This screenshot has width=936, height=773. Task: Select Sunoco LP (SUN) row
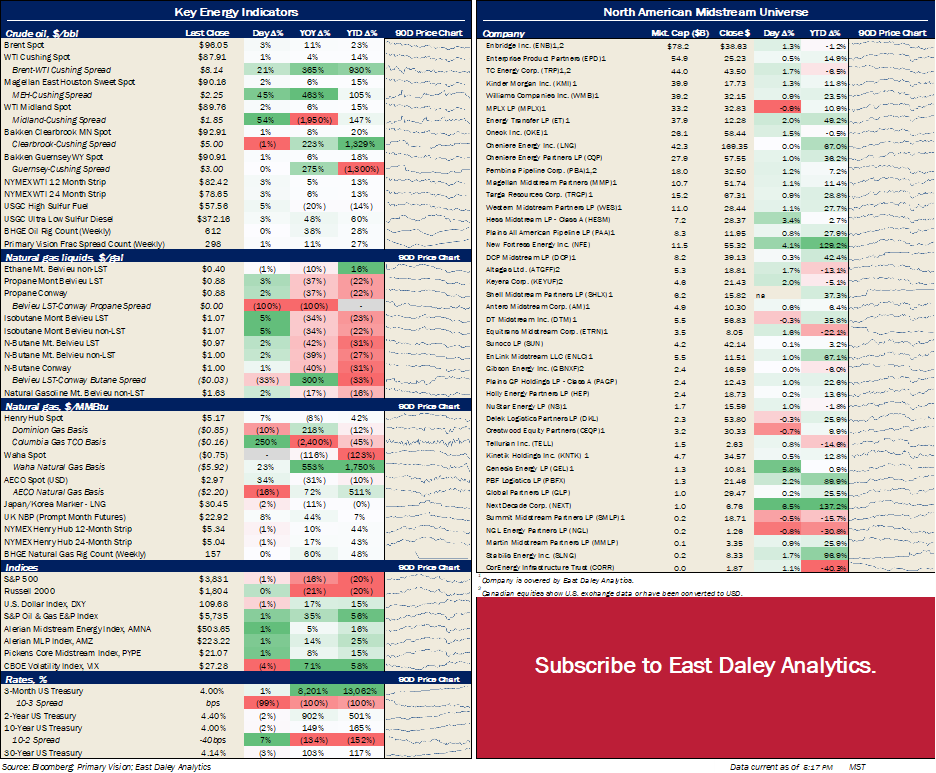click(x=663, y=344)
